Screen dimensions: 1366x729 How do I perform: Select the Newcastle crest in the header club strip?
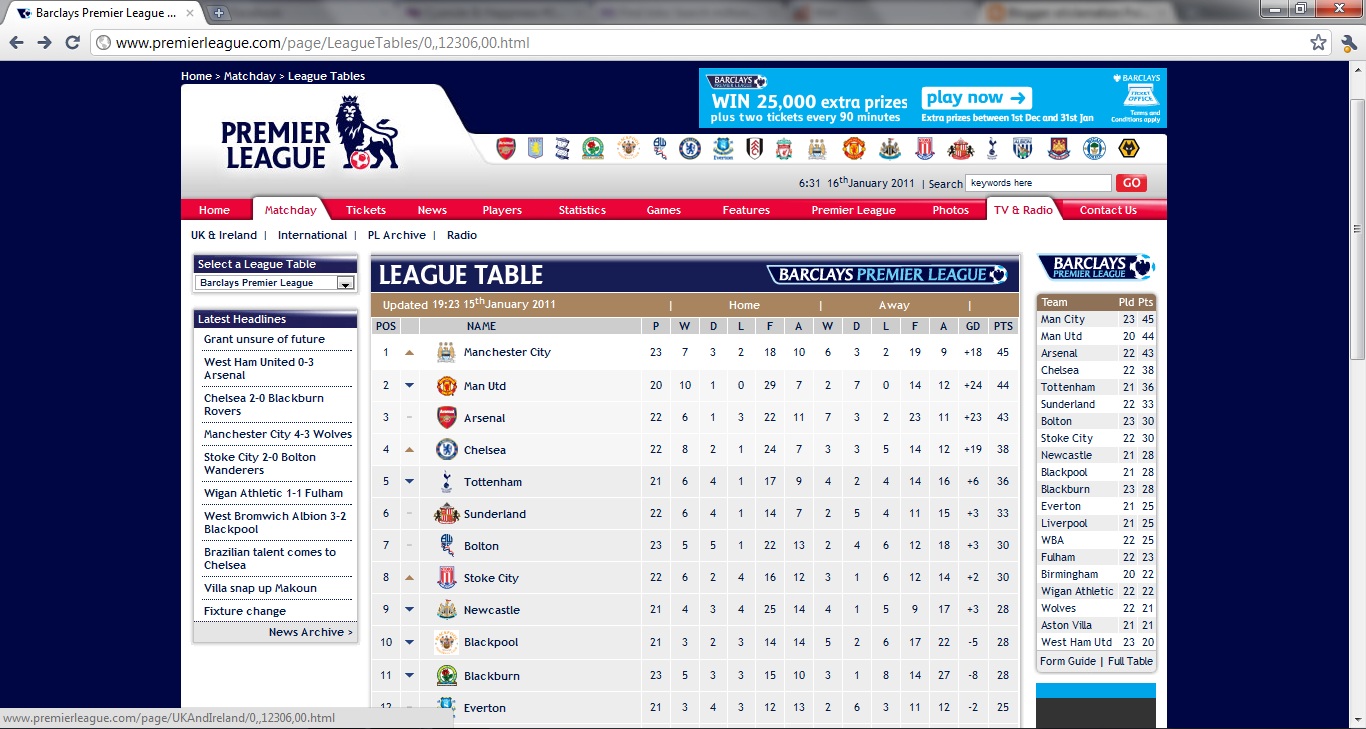pos(889,149)
